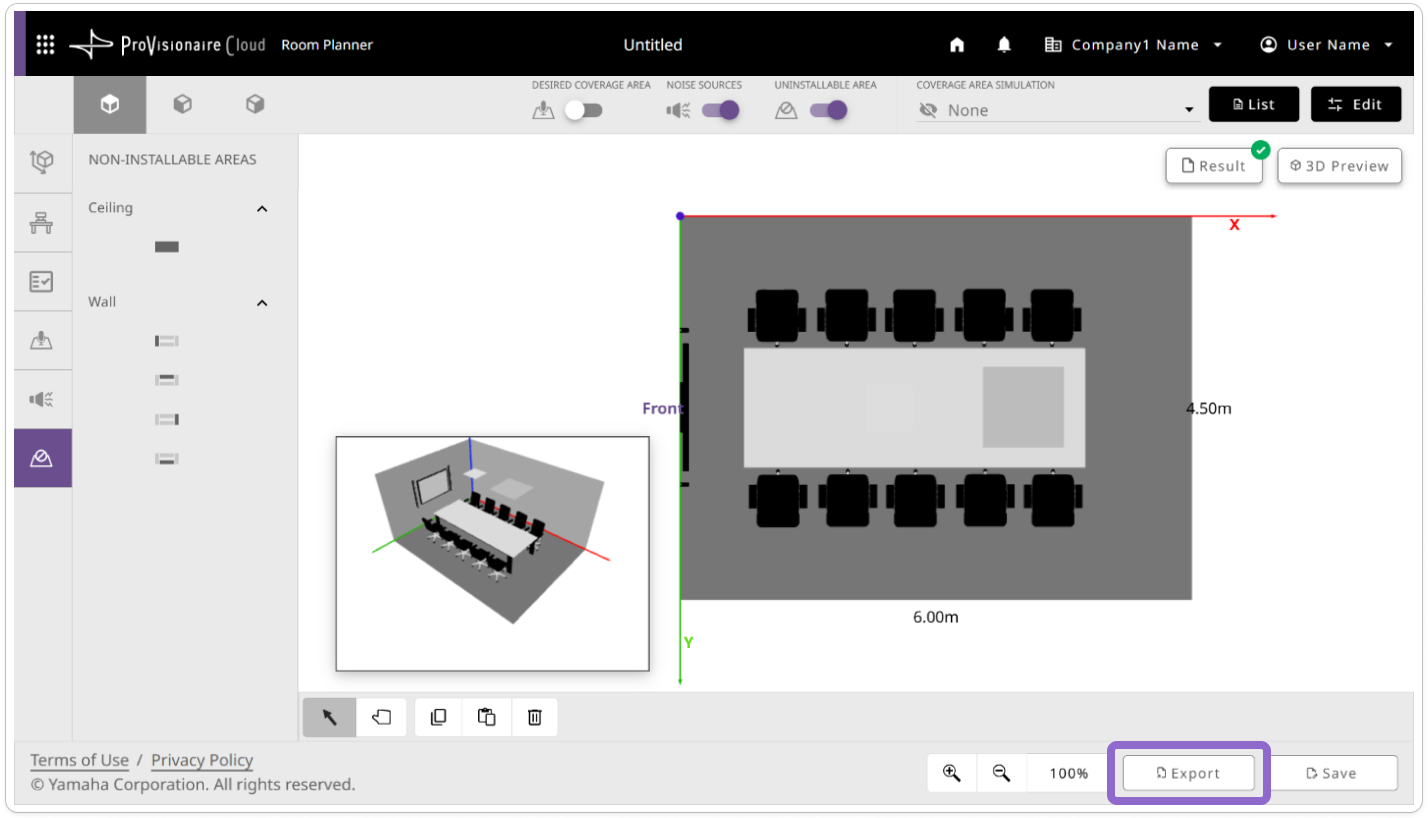Open Coverage Area Simulation dropdown
1428x818 pixels.
pyautogui.click(x=1057, y=110)
